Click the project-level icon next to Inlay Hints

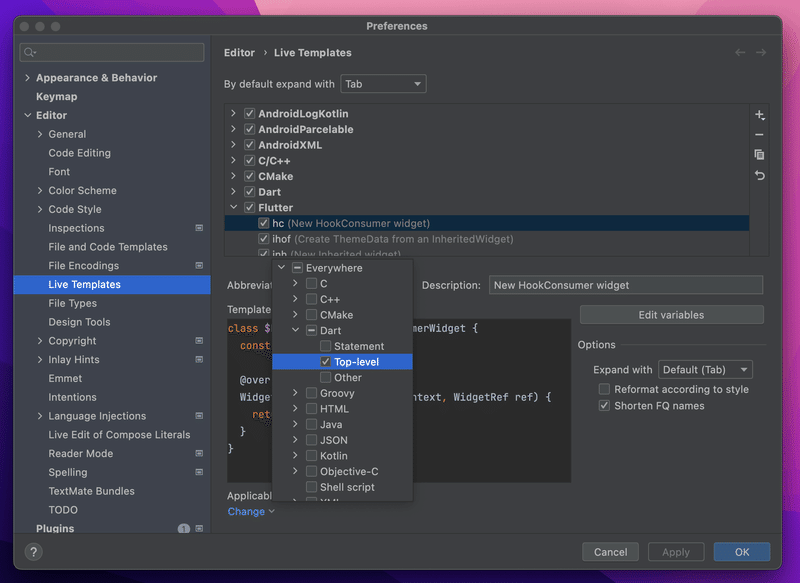click(x=199, y=360)
